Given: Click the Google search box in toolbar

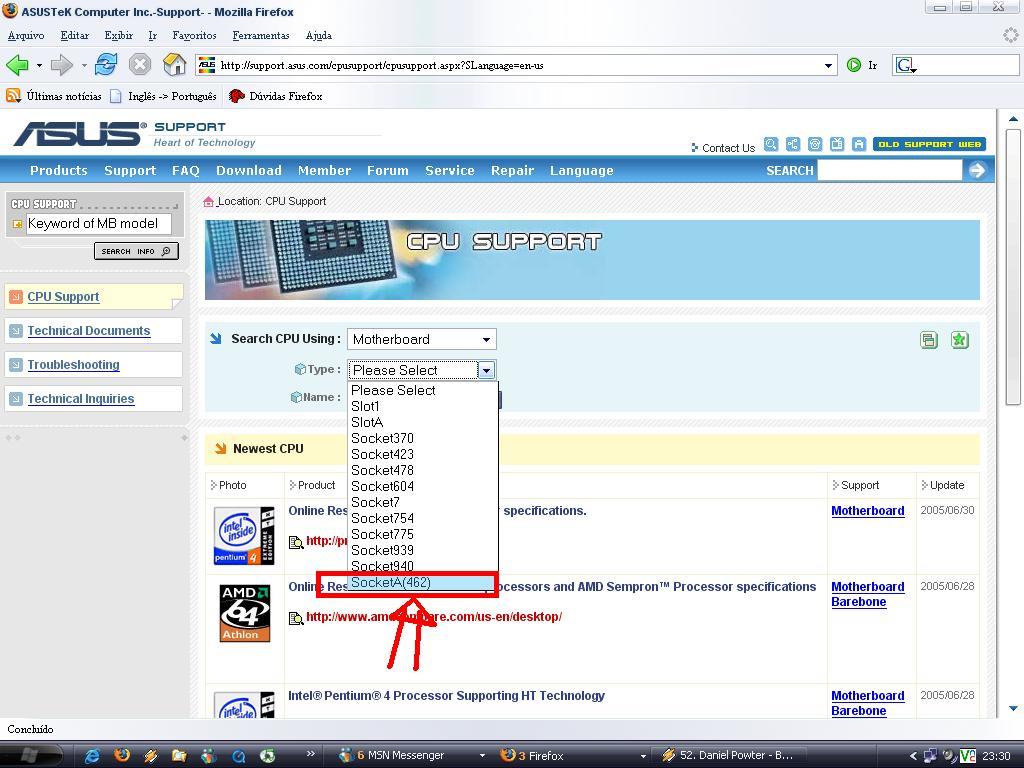Looking at the screenshot, I should point(955,65).
